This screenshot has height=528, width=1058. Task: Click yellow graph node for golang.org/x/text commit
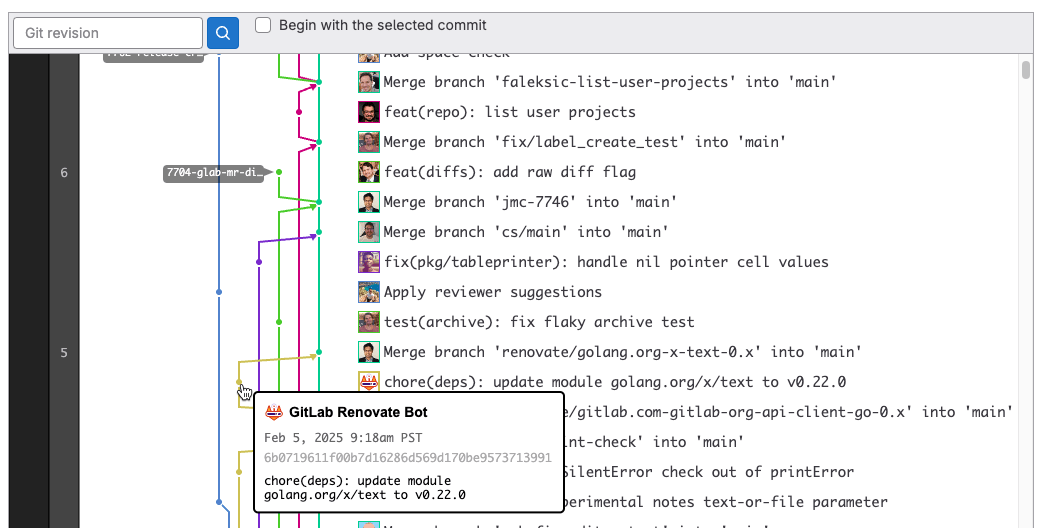pos(239,382)
